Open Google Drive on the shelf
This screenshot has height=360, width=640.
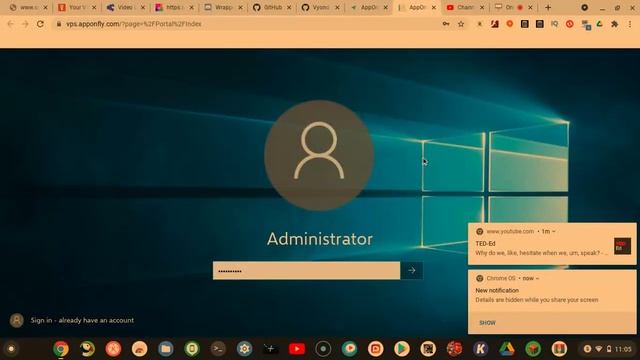(507, 349)
